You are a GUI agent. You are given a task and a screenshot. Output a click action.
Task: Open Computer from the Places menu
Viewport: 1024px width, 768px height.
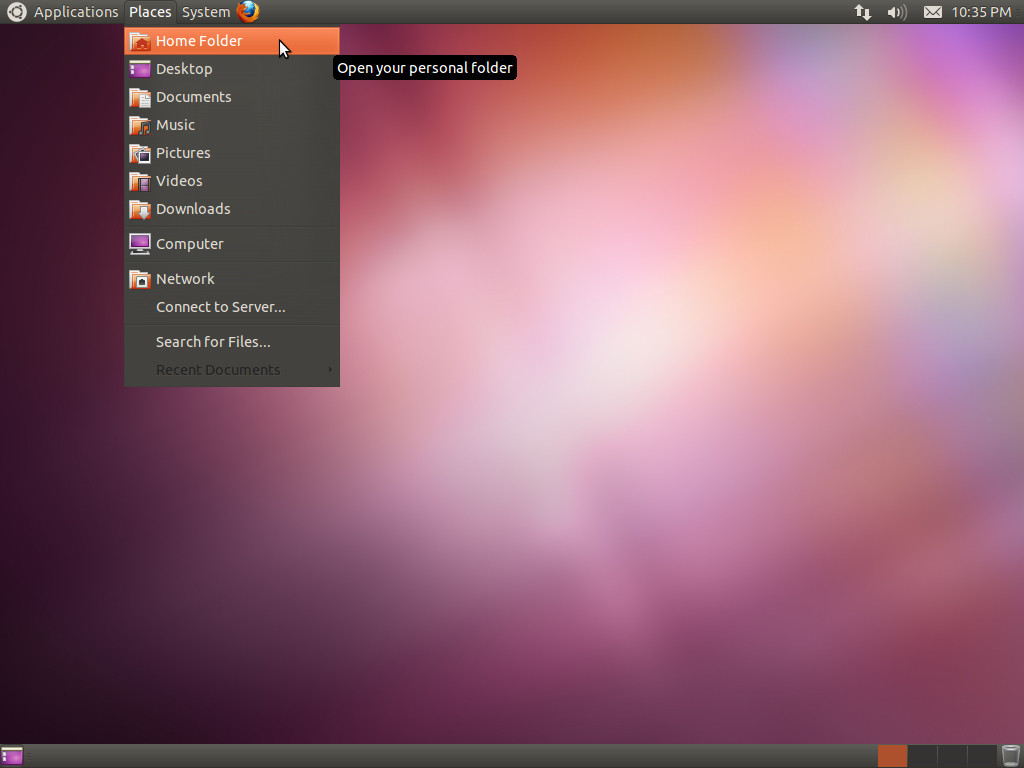pyautogui.click(x=232, y=244)
